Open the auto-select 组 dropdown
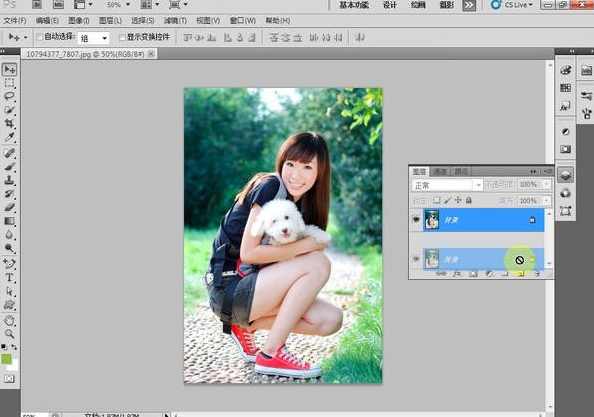Viewport: 594px width, 417px height. pos(94,38)
